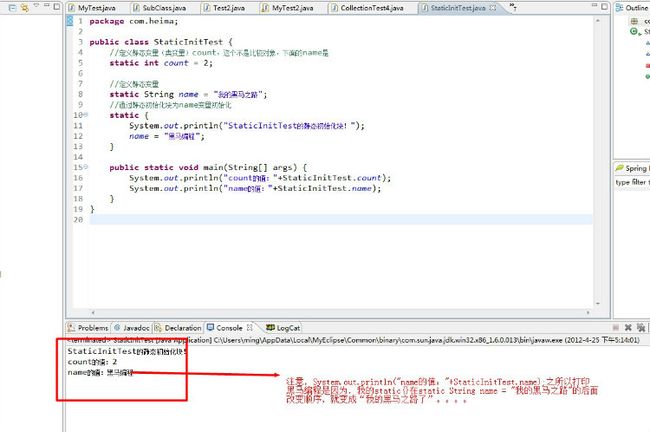The width and height of the screenshot is (650, 432).
Task: Maximize the left package panel
Action: pos(56,7)
